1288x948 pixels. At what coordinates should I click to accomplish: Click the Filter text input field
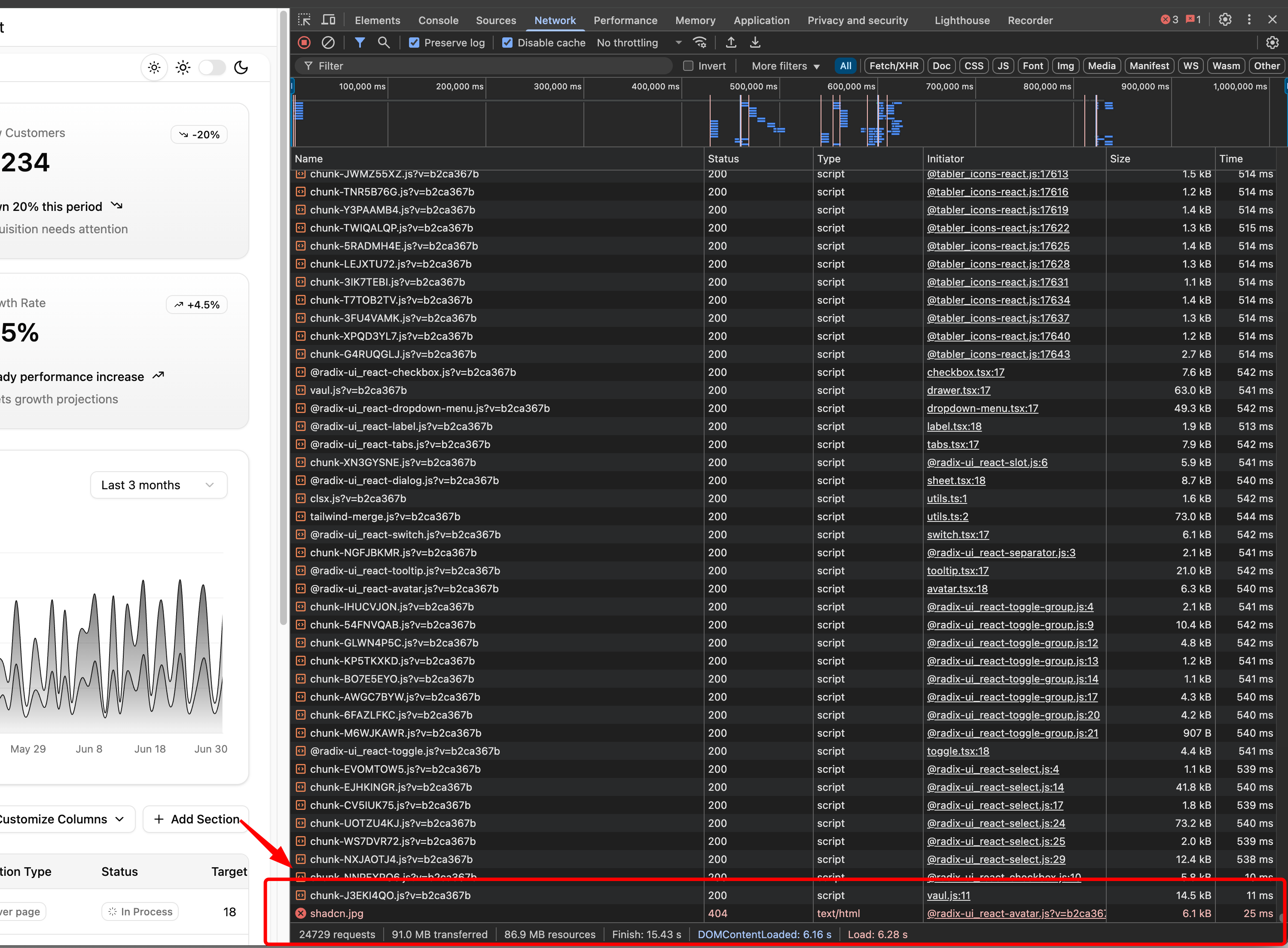483,66
